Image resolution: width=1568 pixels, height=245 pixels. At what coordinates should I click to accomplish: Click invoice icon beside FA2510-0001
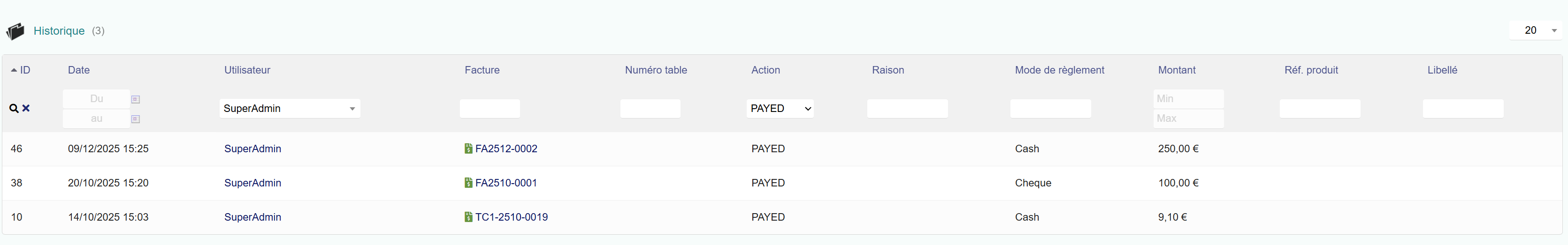[x=468, y=183]
